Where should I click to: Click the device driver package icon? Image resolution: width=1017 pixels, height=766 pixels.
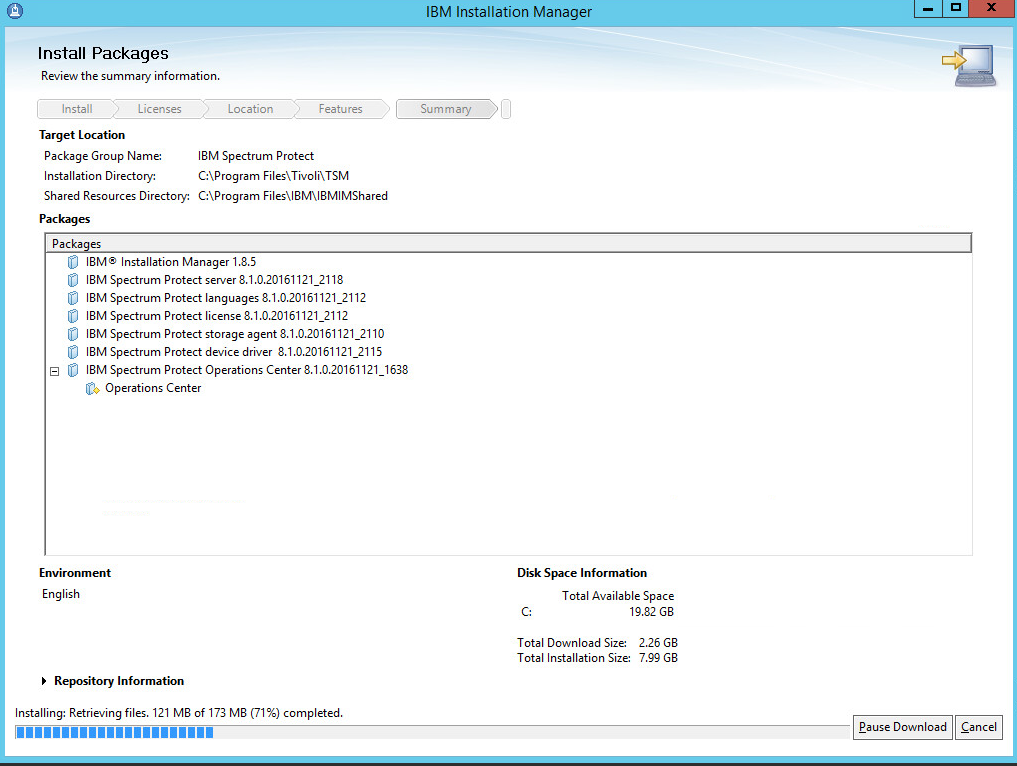tap(73, 352)
